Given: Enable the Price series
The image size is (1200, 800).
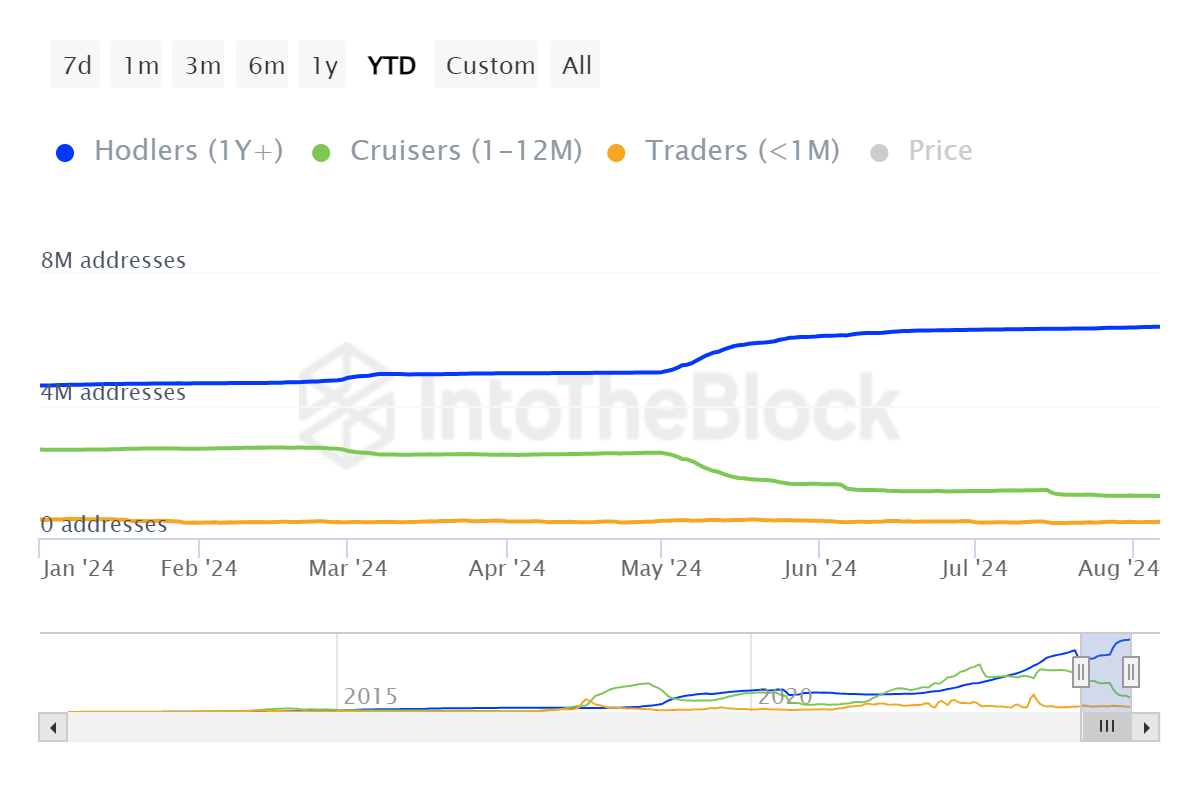Looking at the screenshot, I should point(940,151).
